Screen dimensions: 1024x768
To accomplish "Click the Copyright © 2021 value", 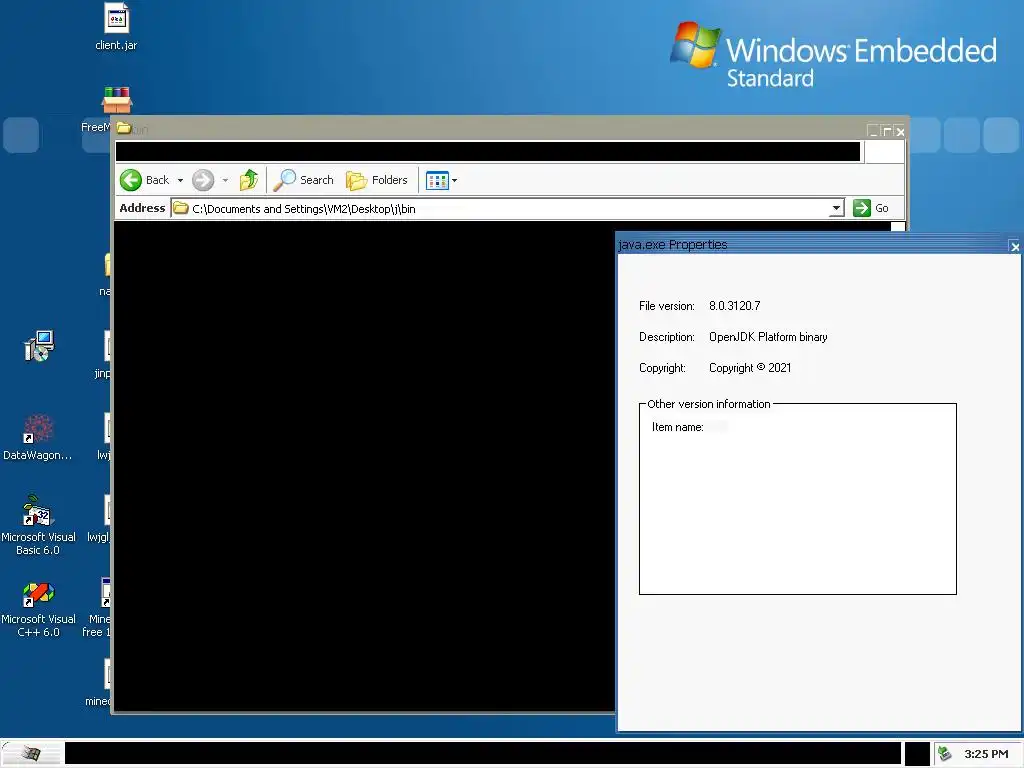I will pos(750,368).
